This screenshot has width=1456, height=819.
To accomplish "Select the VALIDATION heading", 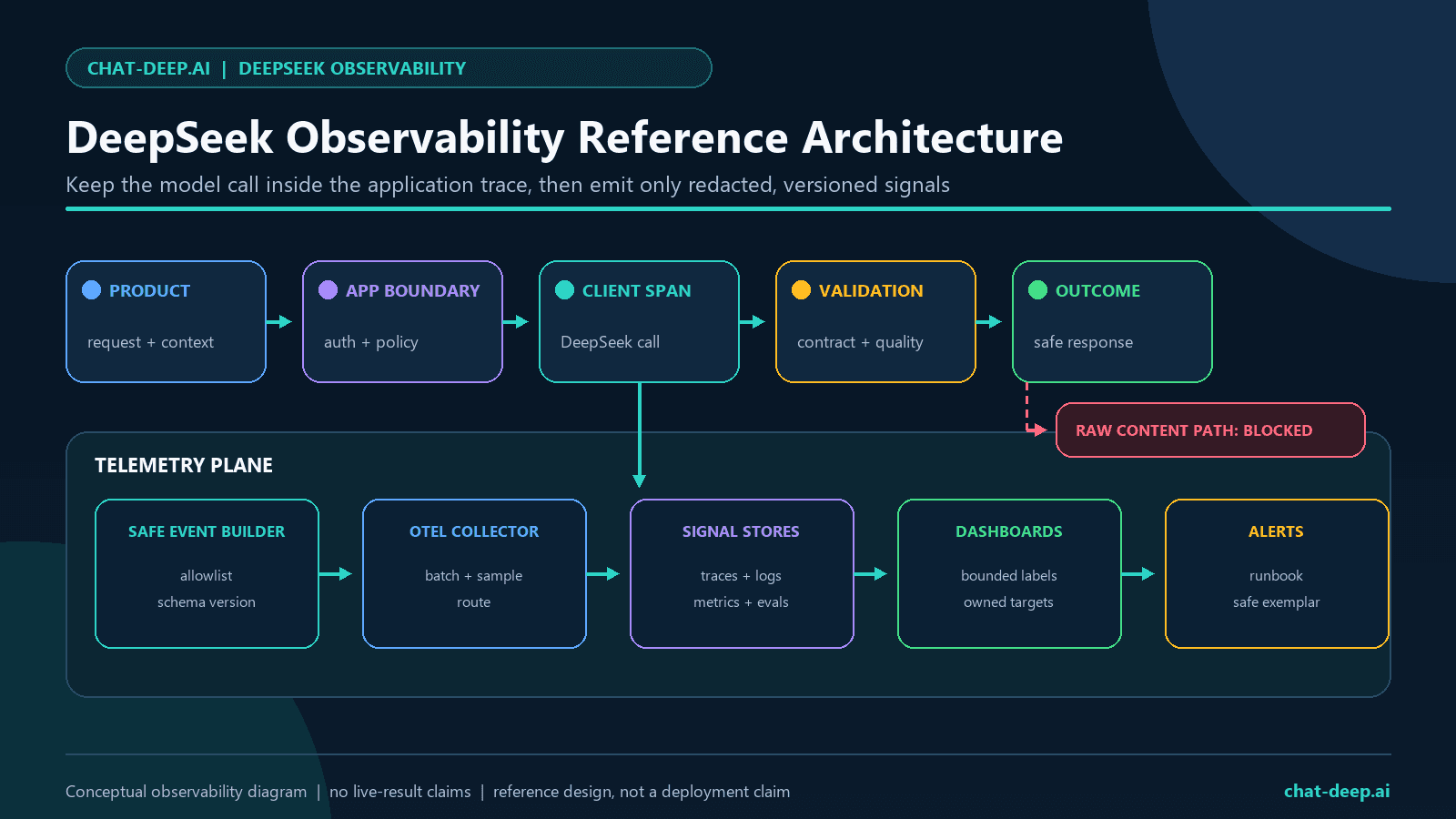I will coord(871,290).
